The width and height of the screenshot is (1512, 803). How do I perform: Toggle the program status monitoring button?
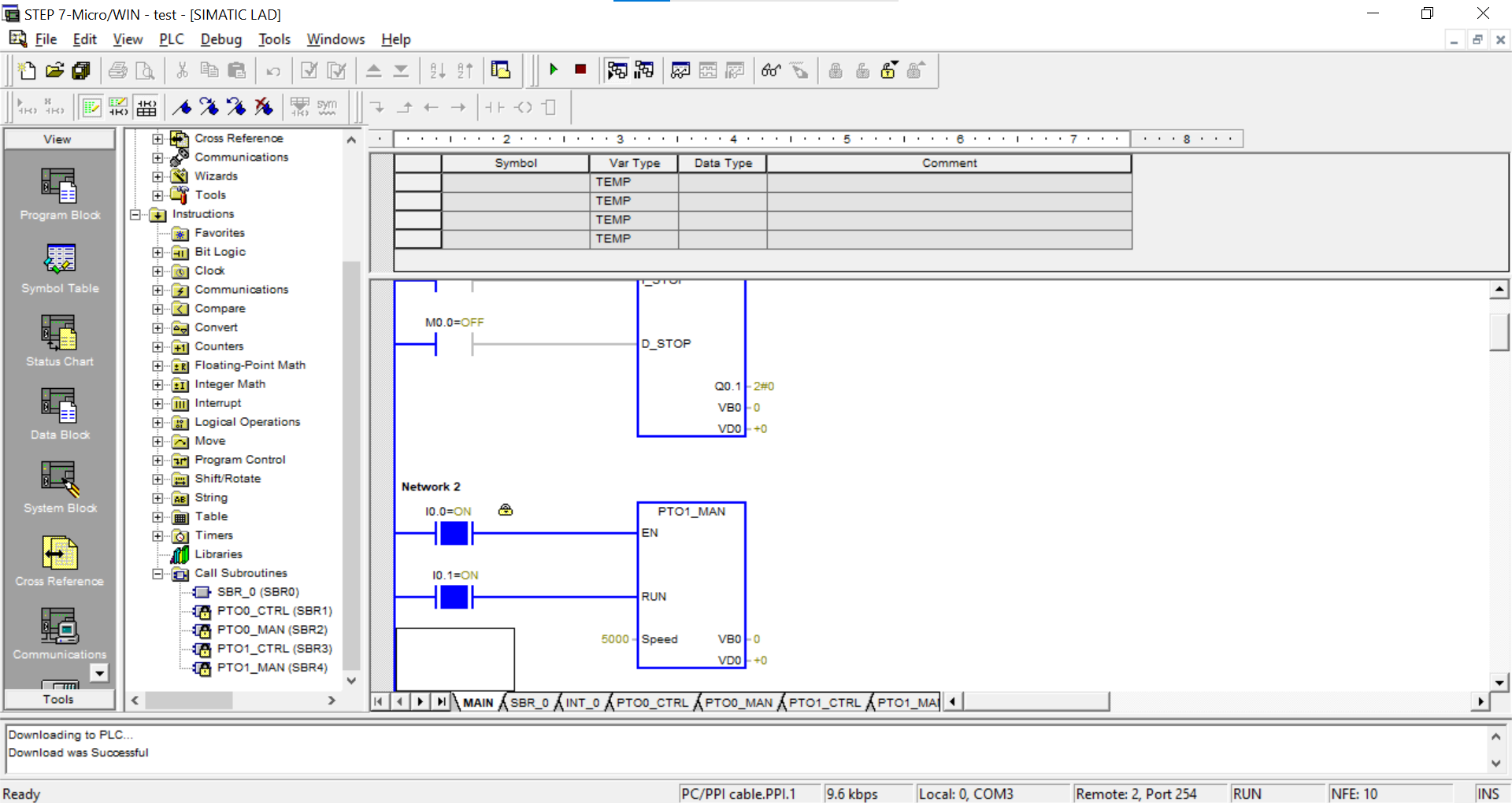(617, 71)
